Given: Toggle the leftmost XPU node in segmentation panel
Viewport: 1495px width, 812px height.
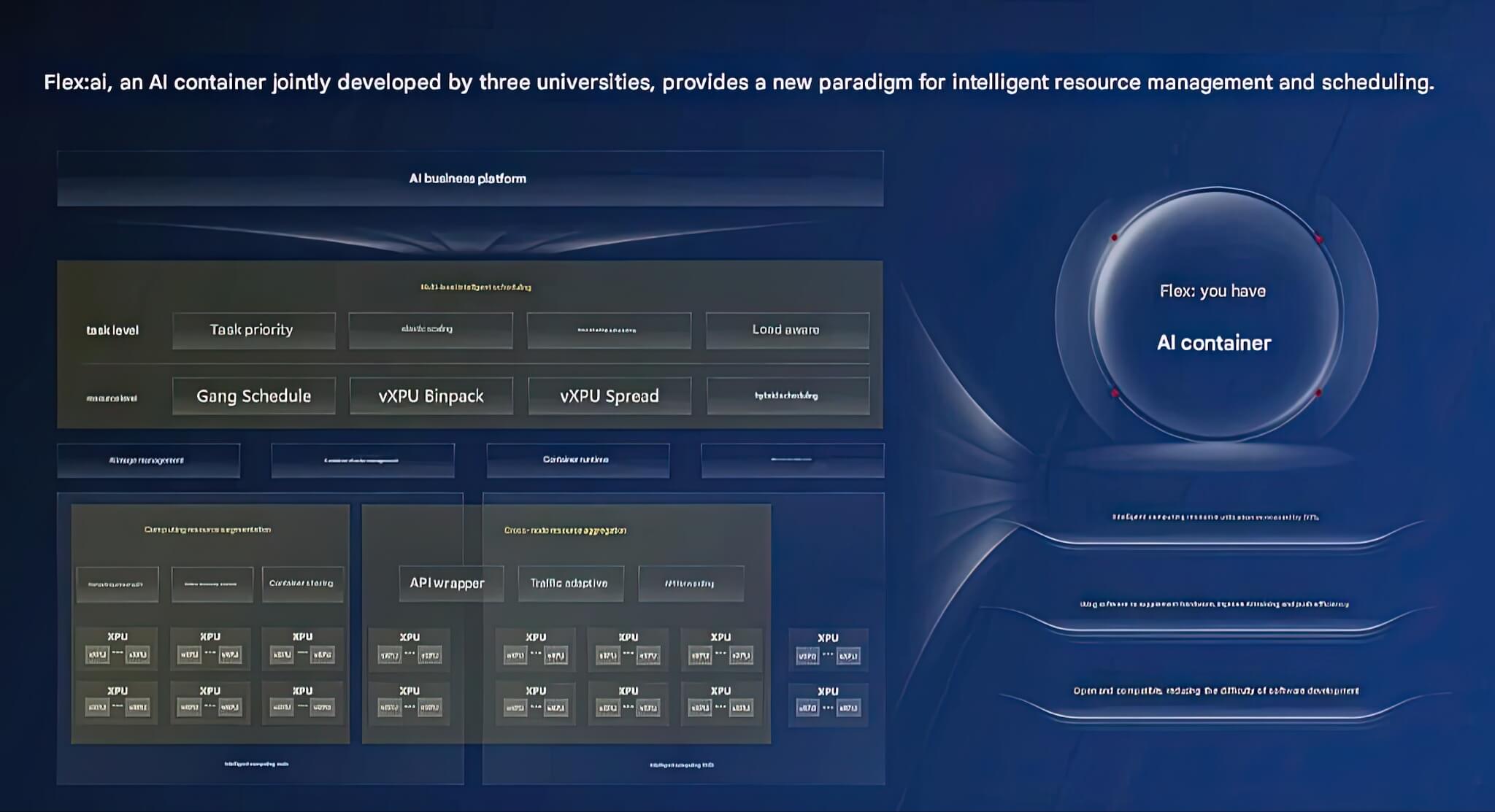Looking at the screenshot, I should (117, 646).
